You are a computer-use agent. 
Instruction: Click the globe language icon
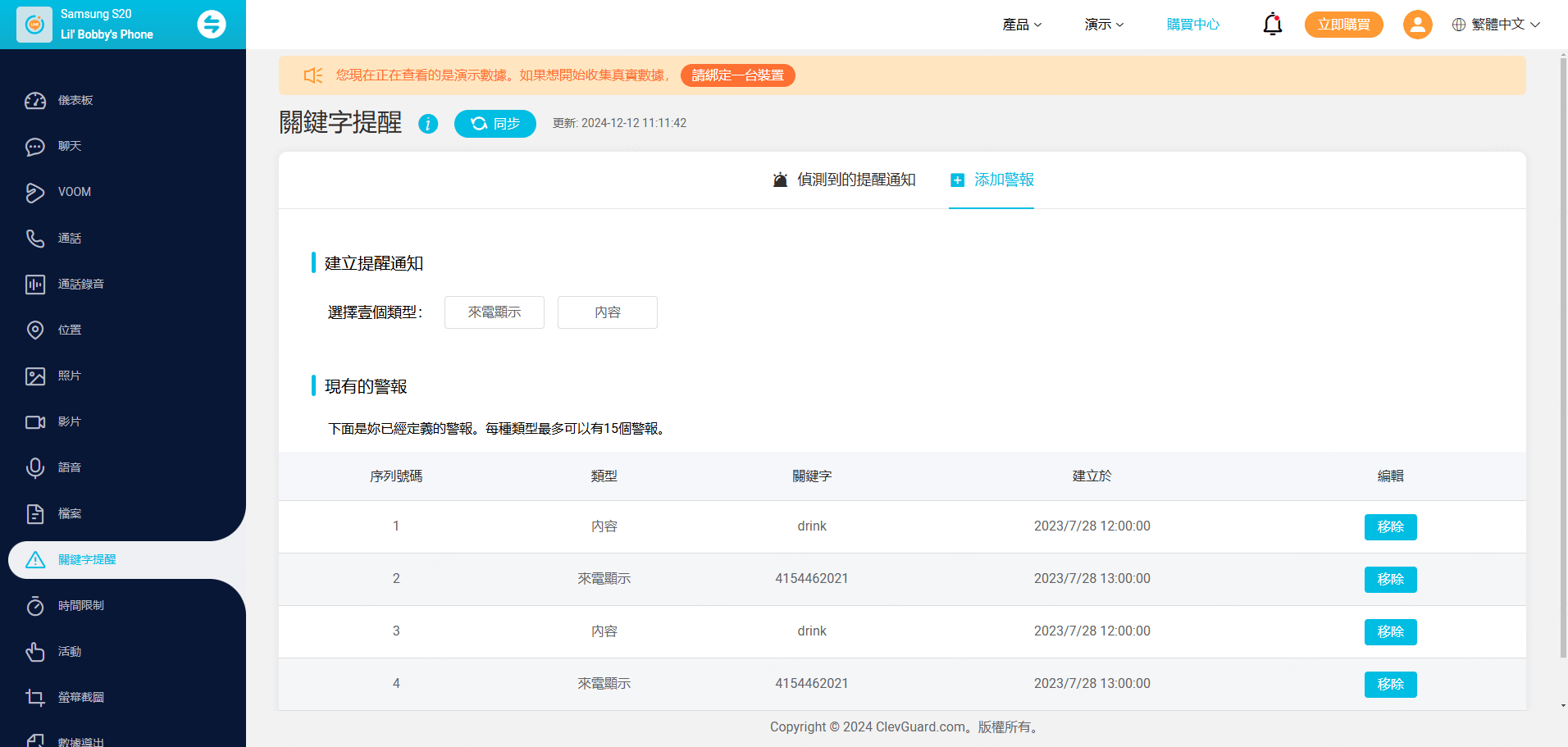click(1459, 25)
